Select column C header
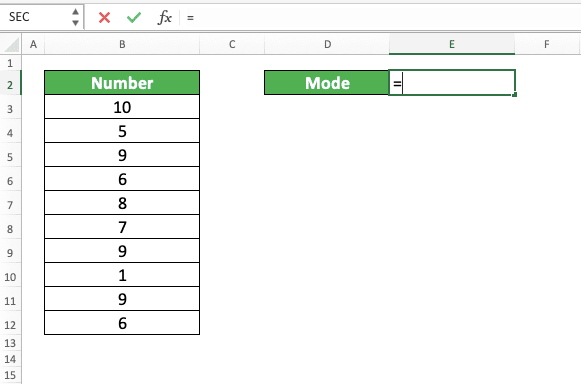581x384 pixels. (x=232, y=44)
